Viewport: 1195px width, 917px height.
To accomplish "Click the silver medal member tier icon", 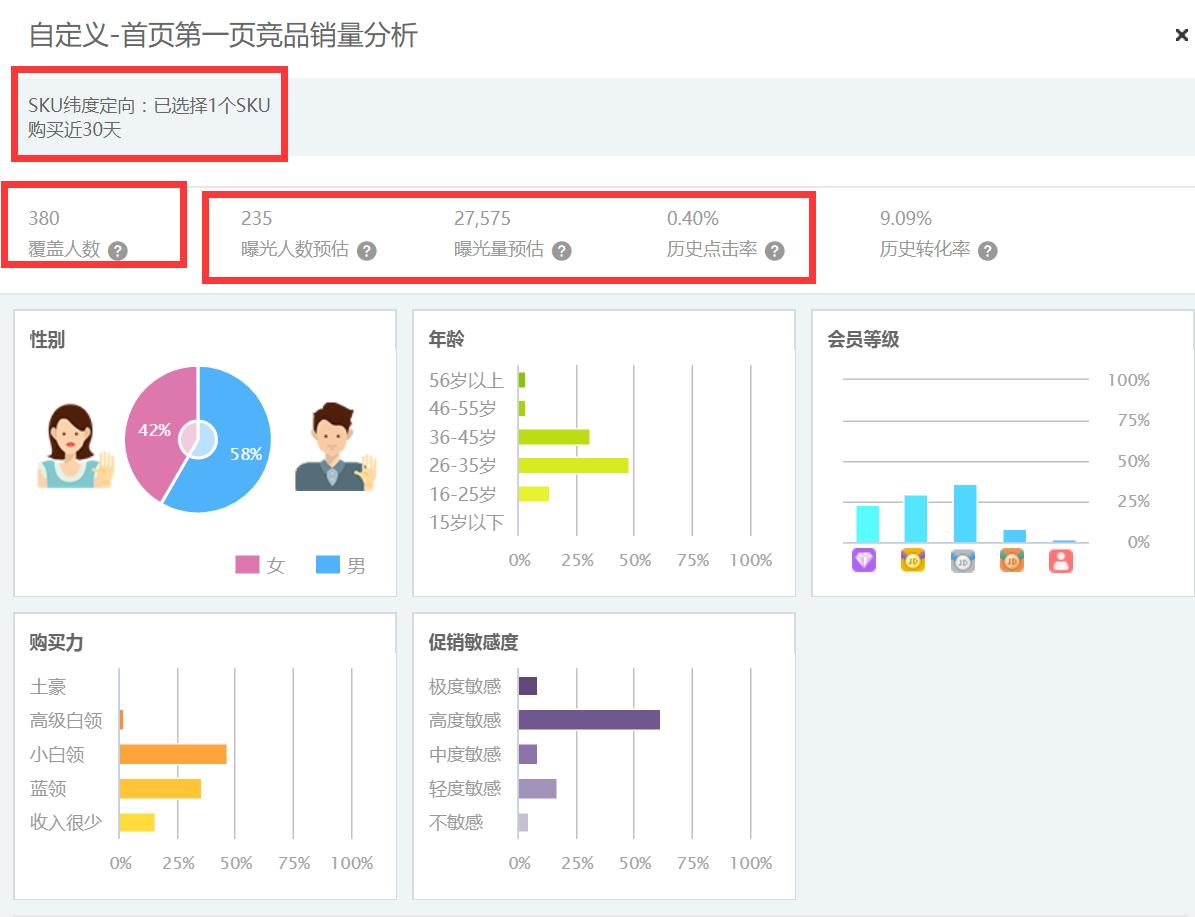I will pyautogui.click(x=961, y=560).
